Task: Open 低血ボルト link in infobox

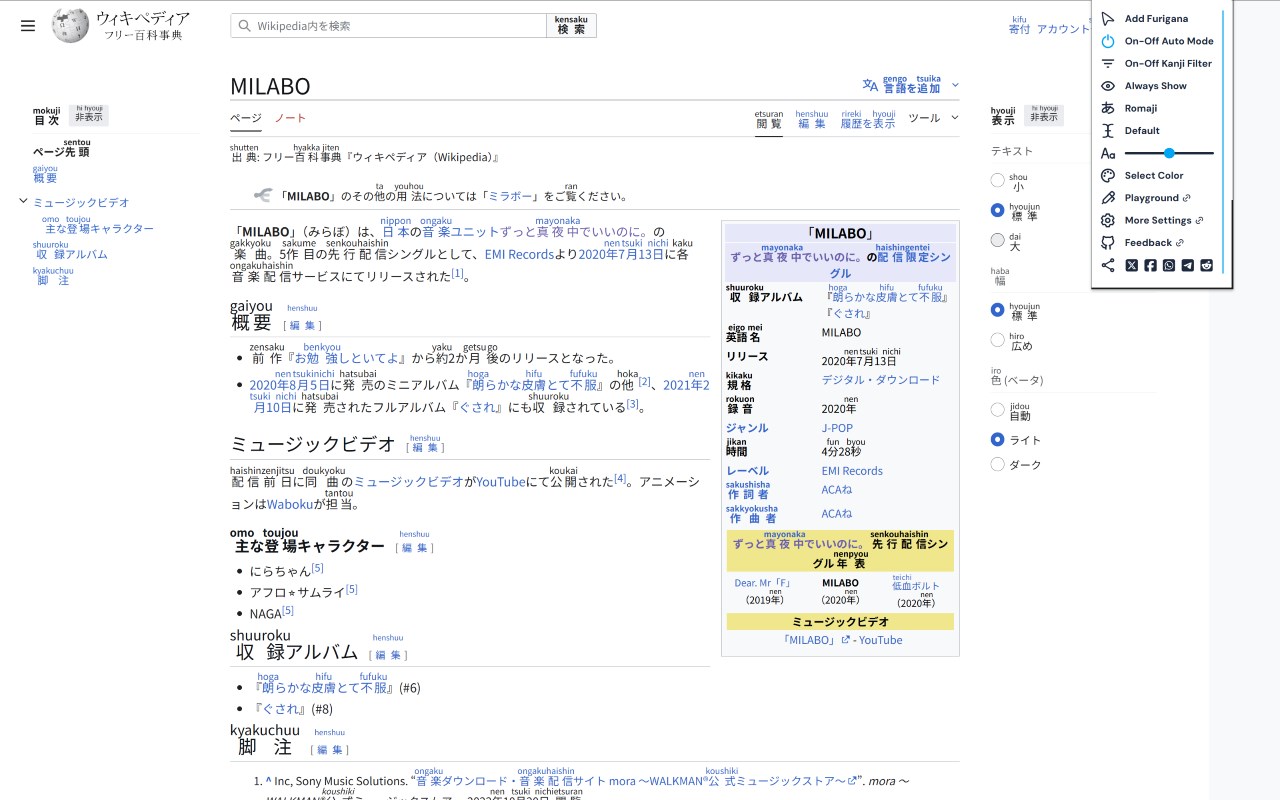Action: click(916, 582)
